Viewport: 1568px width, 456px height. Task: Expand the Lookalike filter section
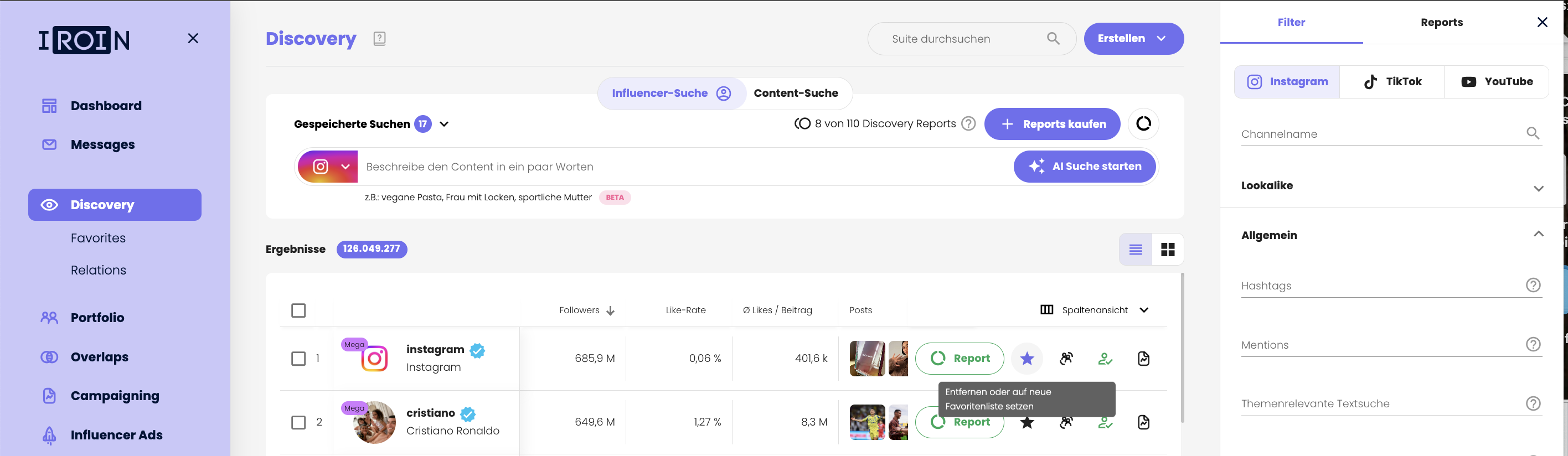[1538, 188]
